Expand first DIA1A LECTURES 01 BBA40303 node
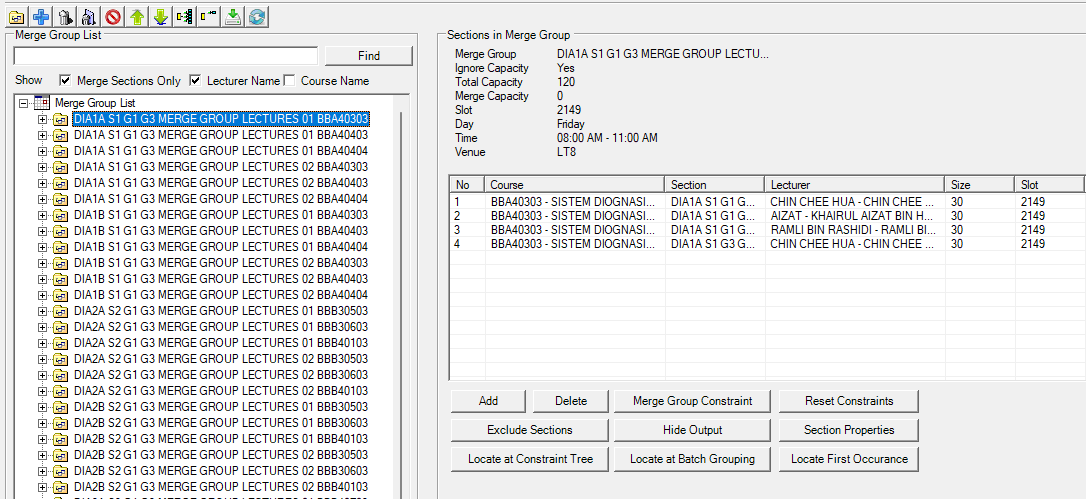The image size is (1086, 499). [x=42, y=119]
